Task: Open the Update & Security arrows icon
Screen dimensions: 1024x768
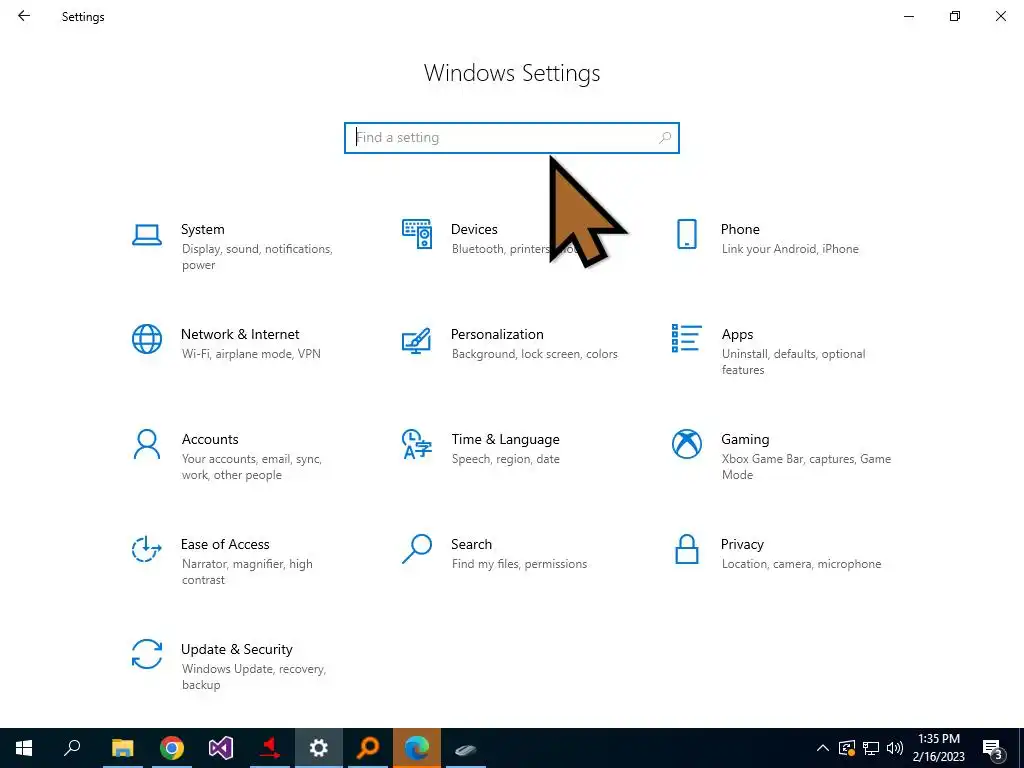Action: pos(147,654)
